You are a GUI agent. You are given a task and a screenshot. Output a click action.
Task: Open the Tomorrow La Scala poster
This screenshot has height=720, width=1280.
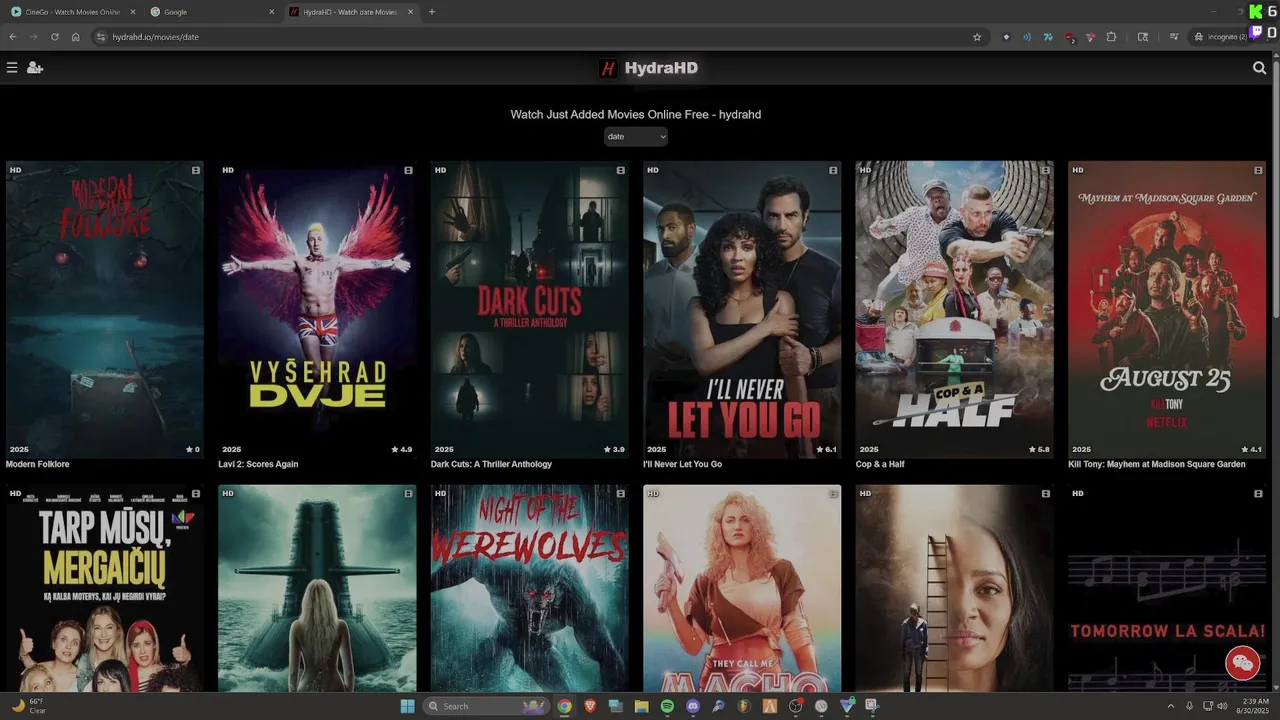[x=1167, y=589]
